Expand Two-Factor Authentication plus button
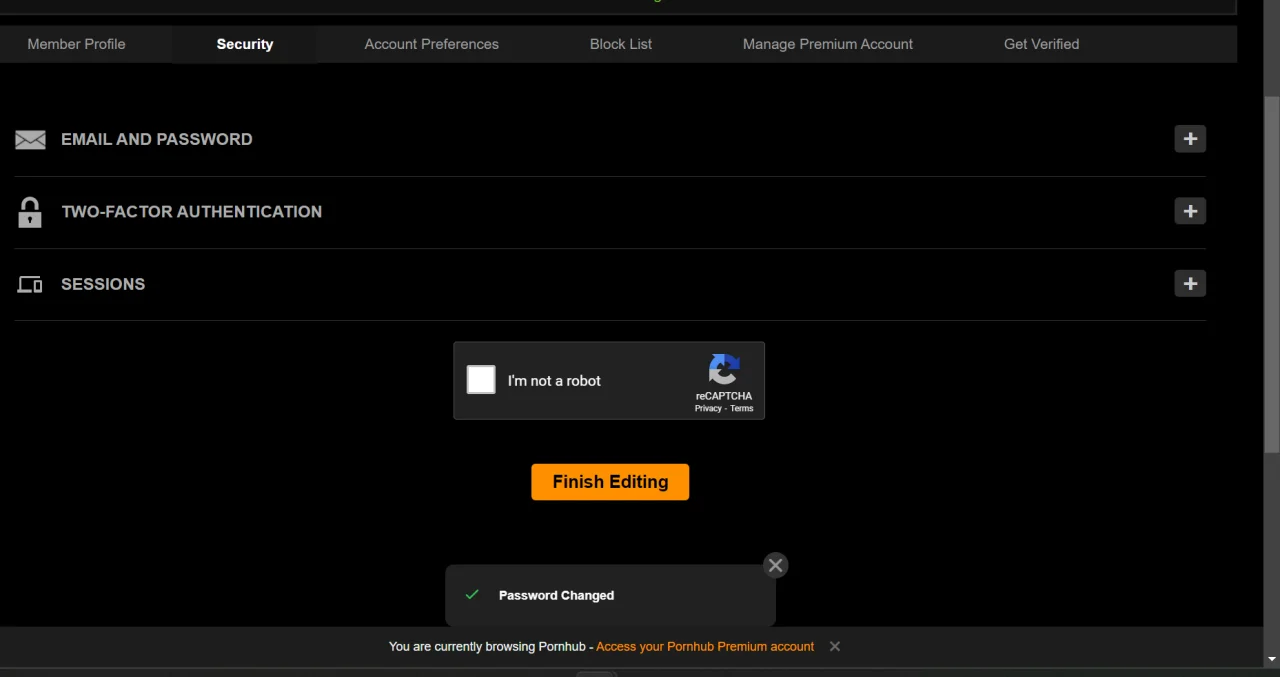 click(x=1190, y=211)
